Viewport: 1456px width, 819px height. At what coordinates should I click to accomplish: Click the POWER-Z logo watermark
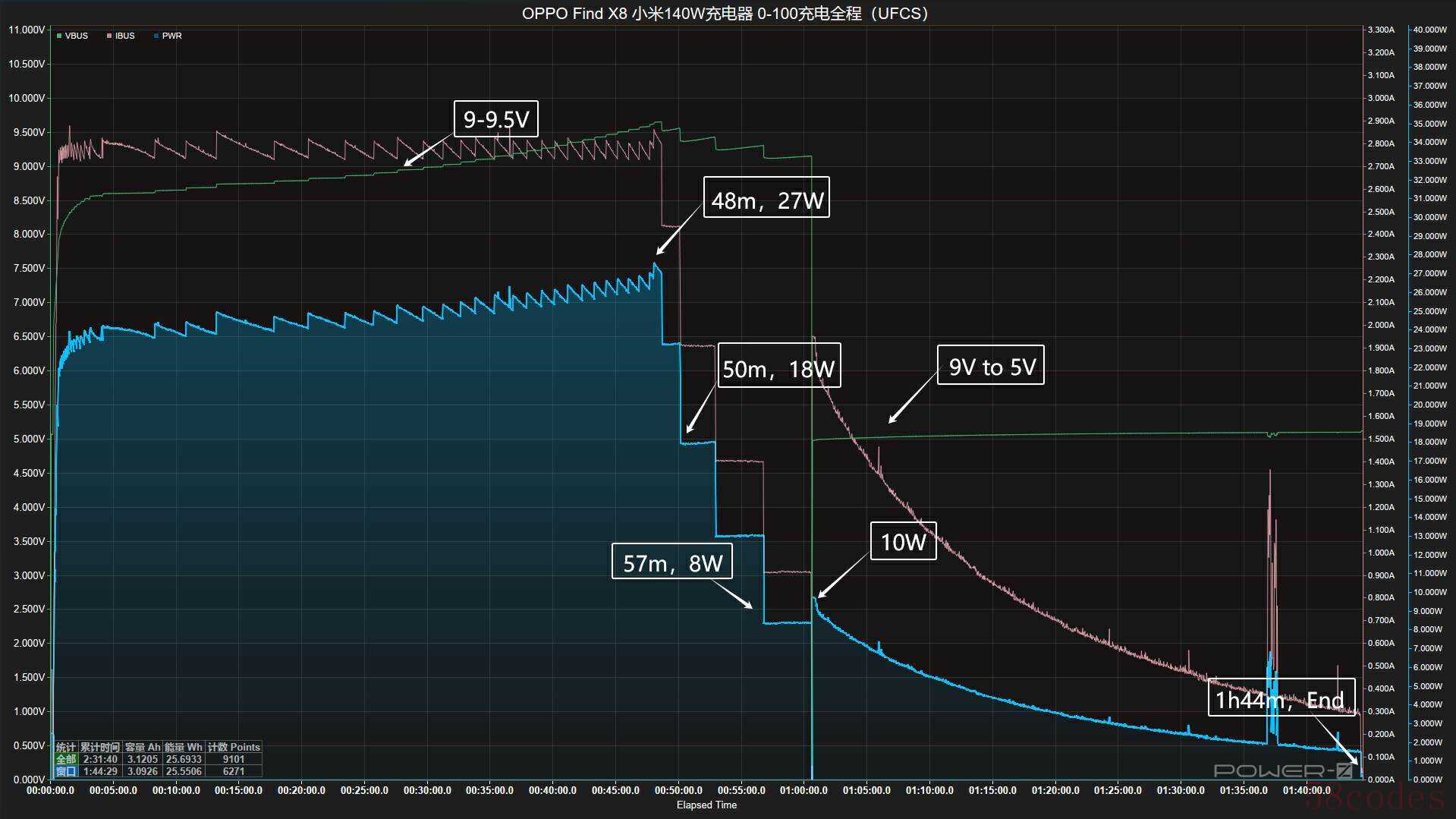coord(1282,770)
